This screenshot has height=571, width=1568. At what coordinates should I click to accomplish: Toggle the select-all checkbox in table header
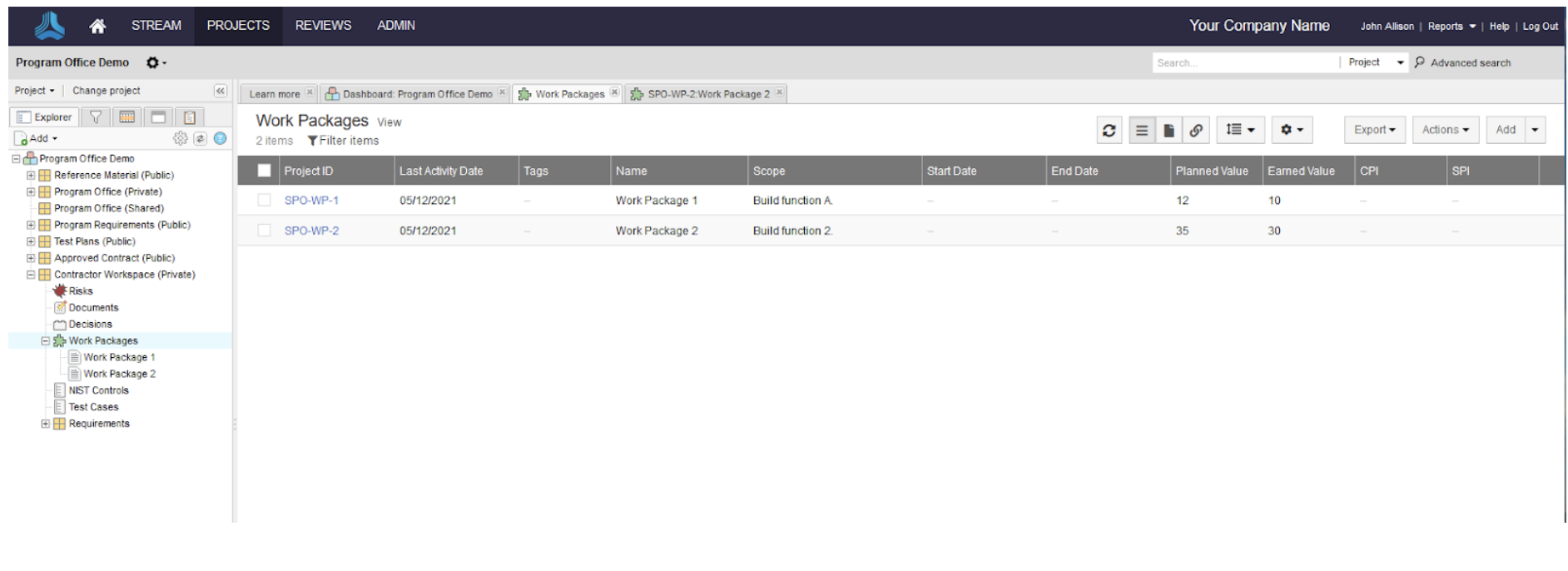(x=264, y=171)
